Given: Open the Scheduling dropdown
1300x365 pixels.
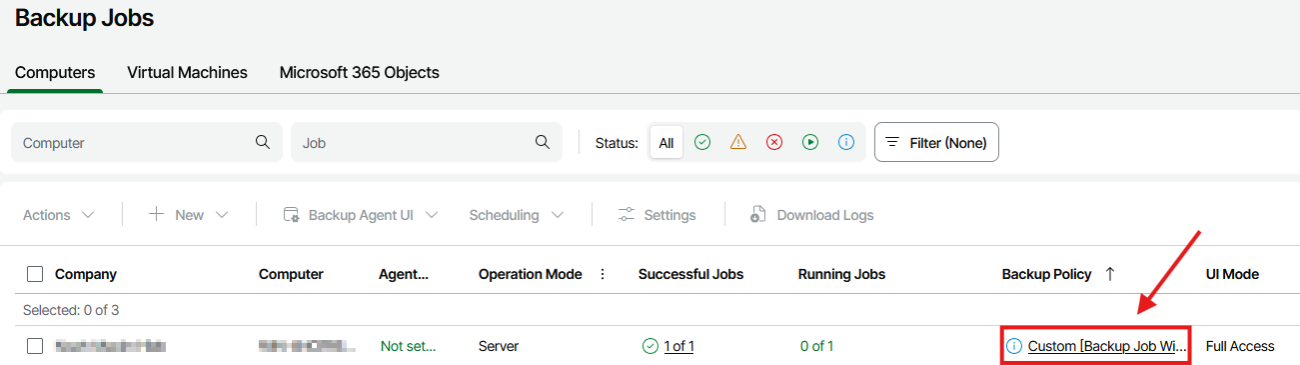Looking at the screenshot, I should [516, 215].
